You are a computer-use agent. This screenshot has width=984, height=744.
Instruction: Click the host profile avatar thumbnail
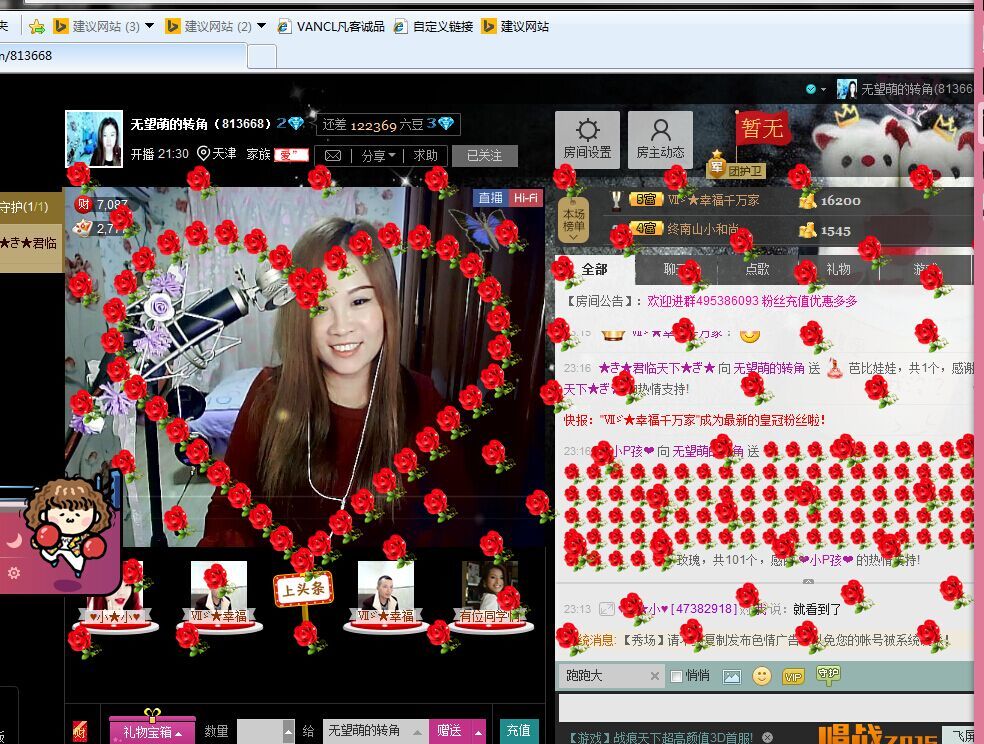click(x=94, y=139)
